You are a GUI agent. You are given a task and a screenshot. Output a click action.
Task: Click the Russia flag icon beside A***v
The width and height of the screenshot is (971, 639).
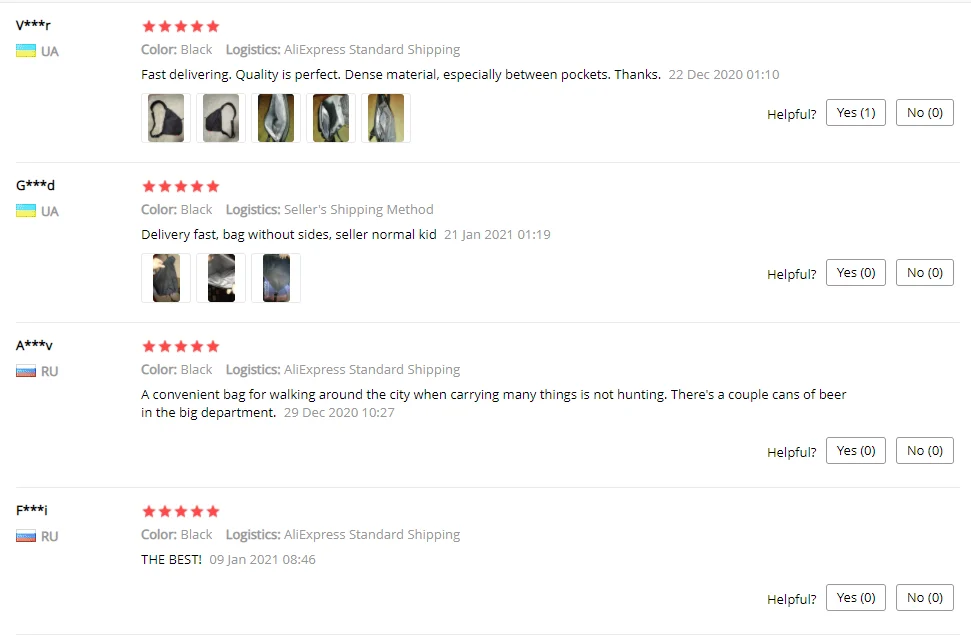(x=25, y=371)
